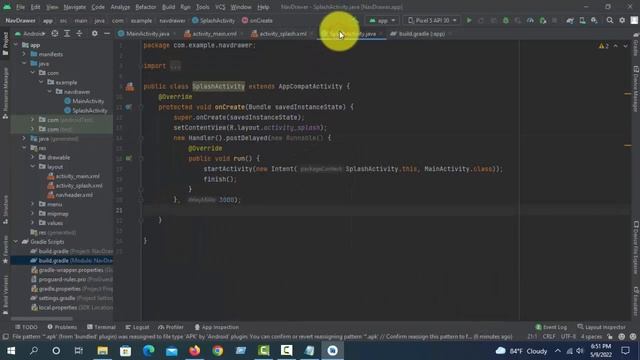Attach debugger to Android process icon
Screen dimensions: 640x360
click(542, 20)
